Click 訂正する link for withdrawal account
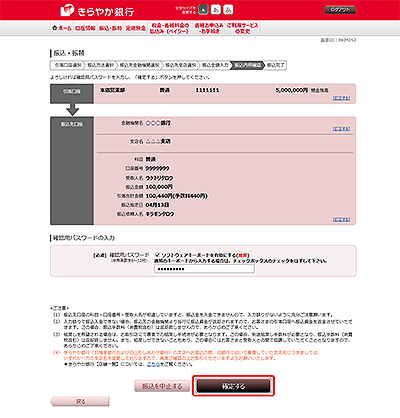This screenshot has width=400, height=418. [341, 98]
